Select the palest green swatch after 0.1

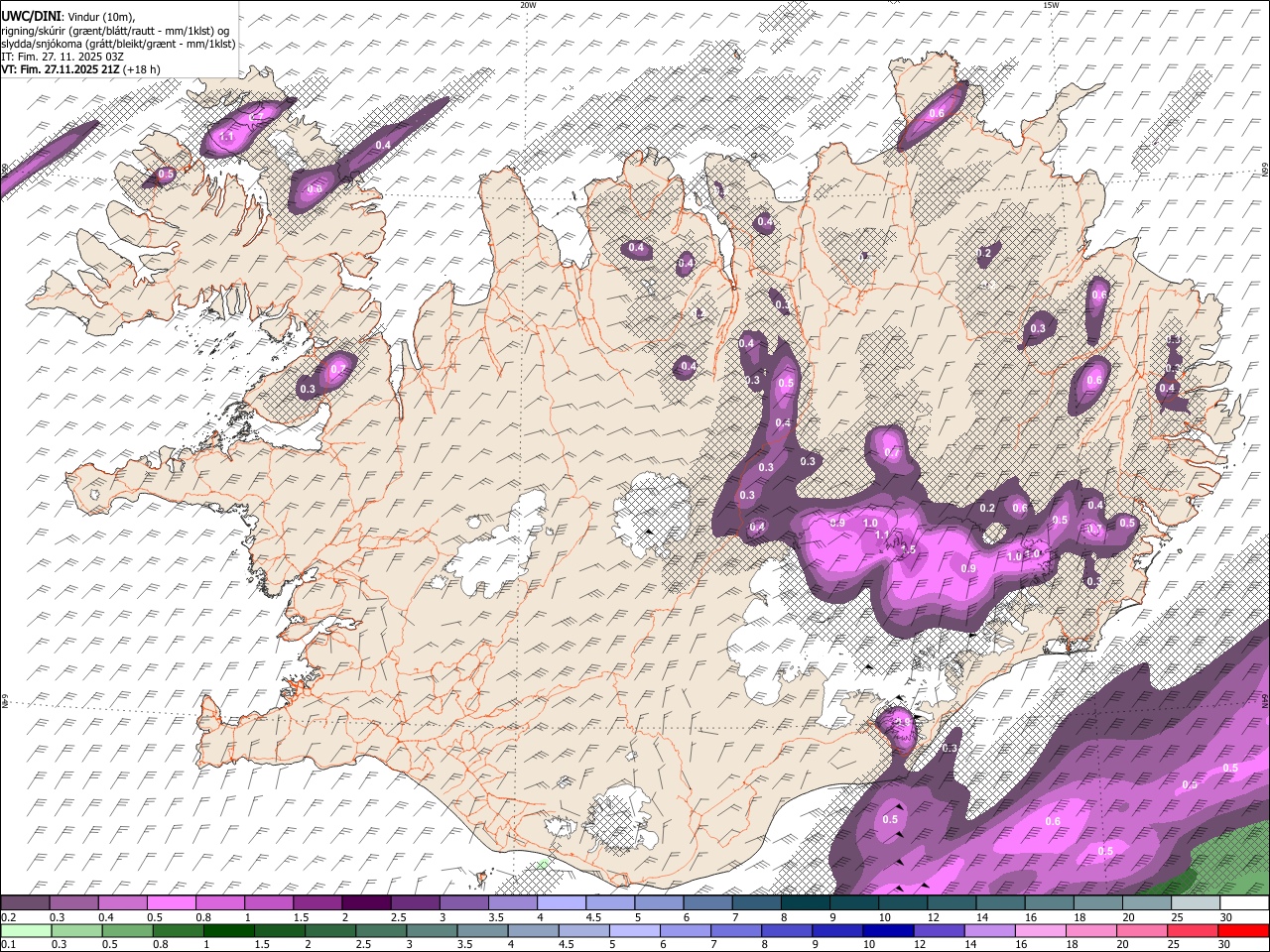[x=26, y=930]
